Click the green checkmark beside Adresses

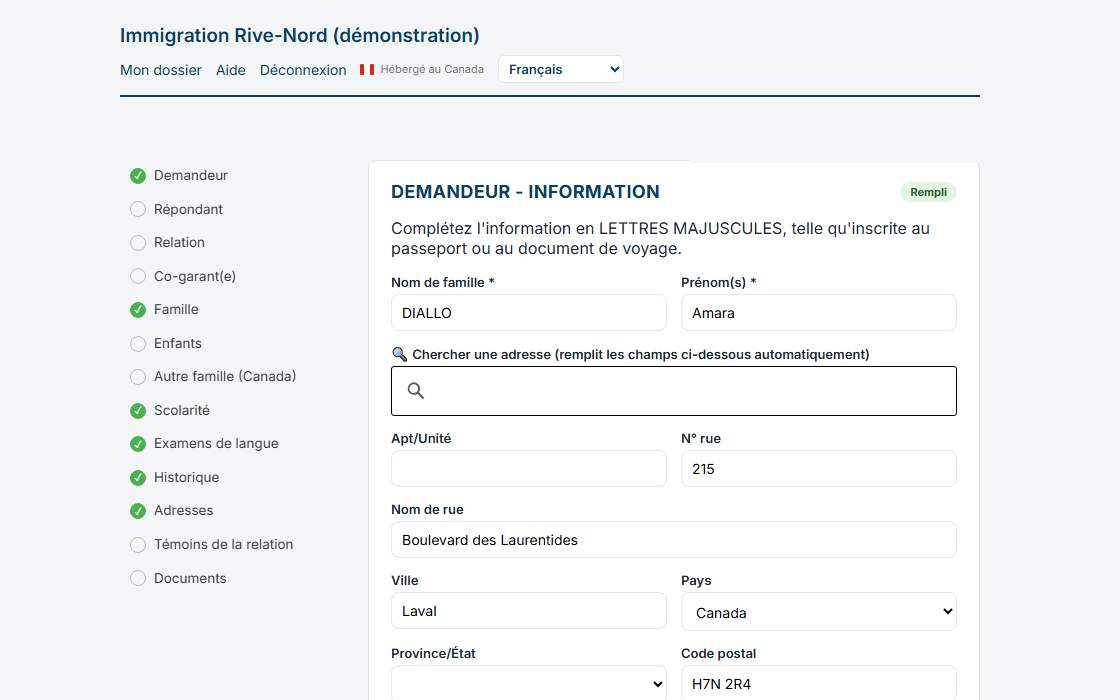138,511
